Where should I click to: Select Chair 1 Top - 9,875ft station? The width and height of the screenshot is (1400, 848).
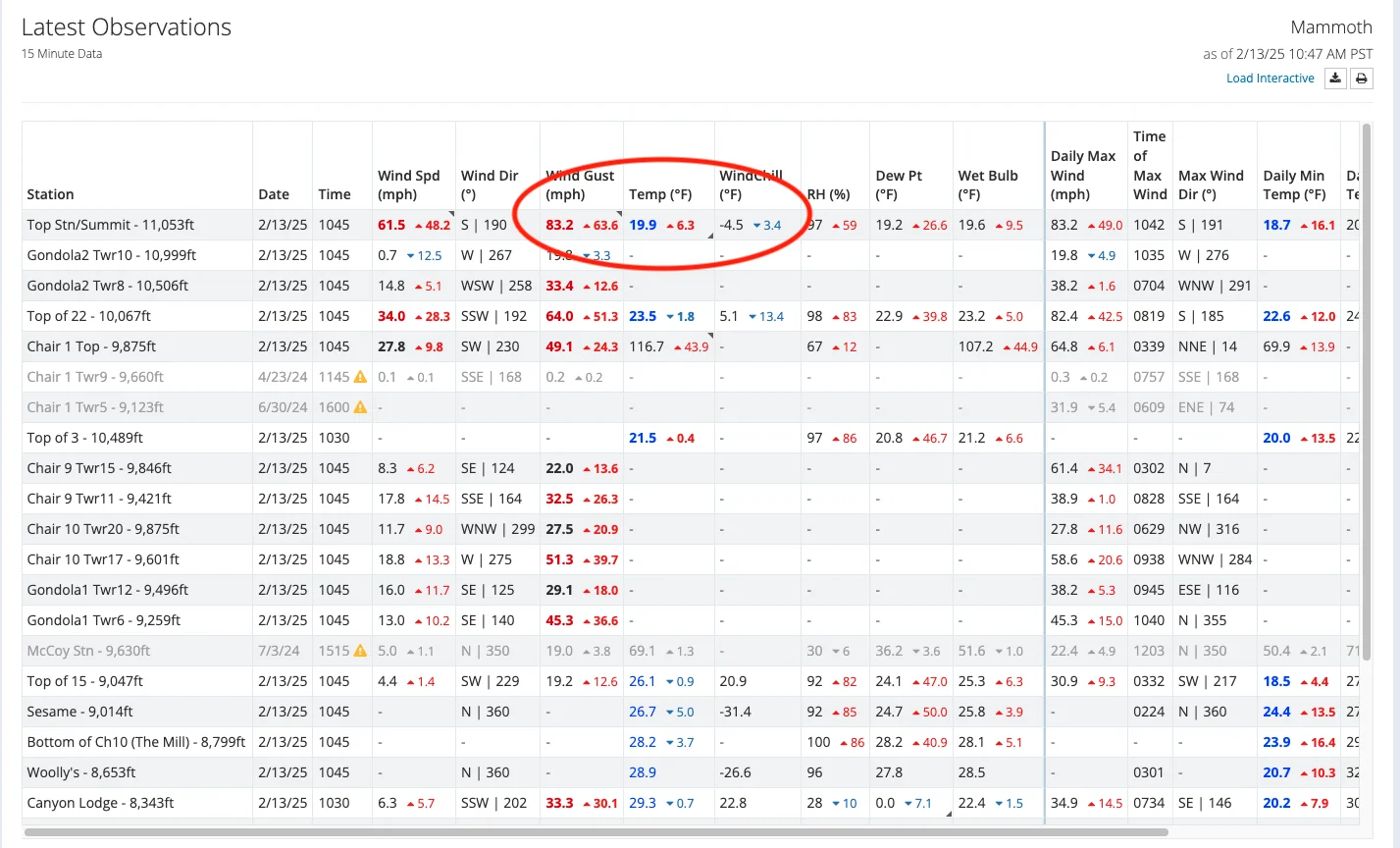(91, 346)
